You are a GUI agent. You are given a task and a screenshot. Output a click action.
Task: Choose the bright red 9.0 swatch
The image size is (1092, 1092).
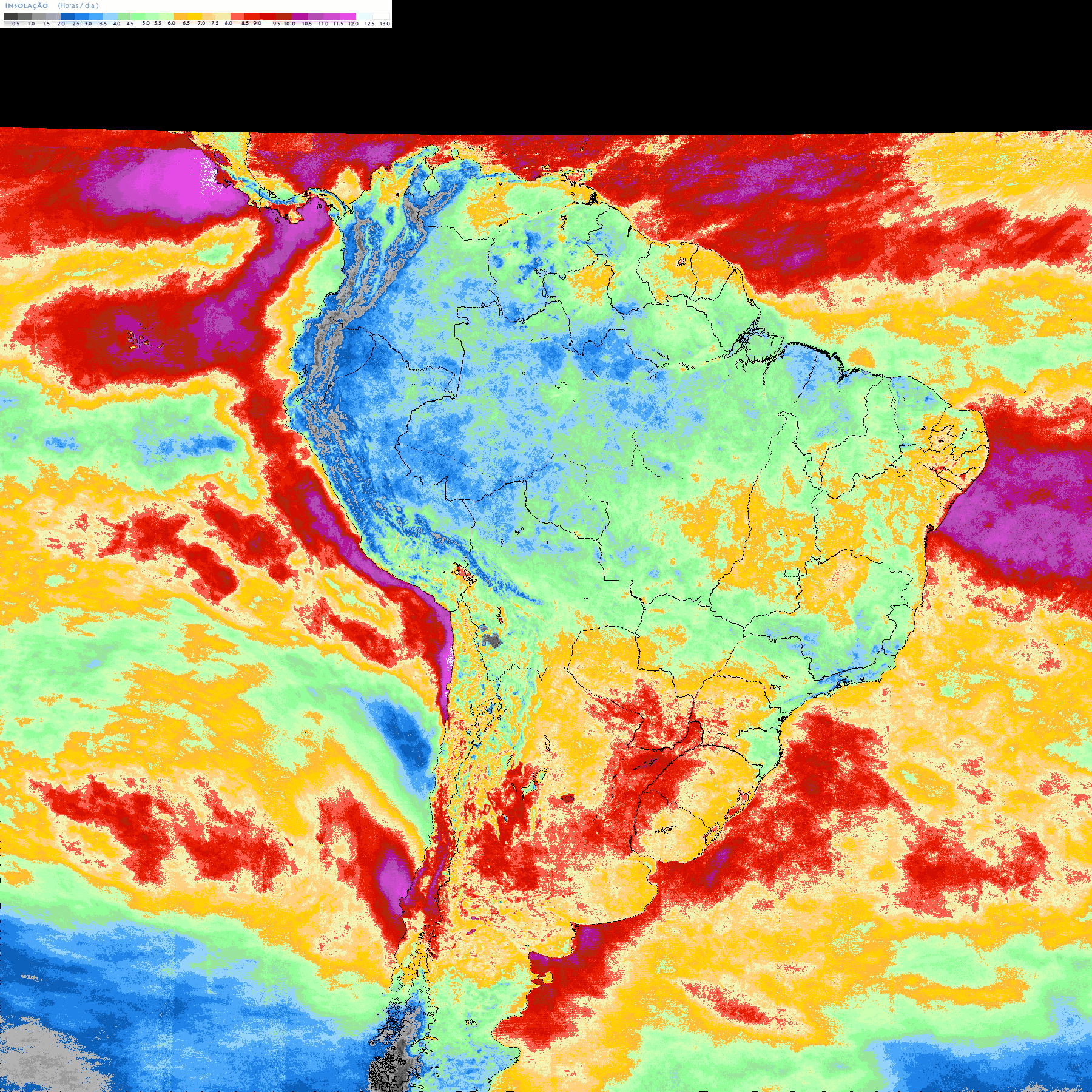click(x=252, y=16)
